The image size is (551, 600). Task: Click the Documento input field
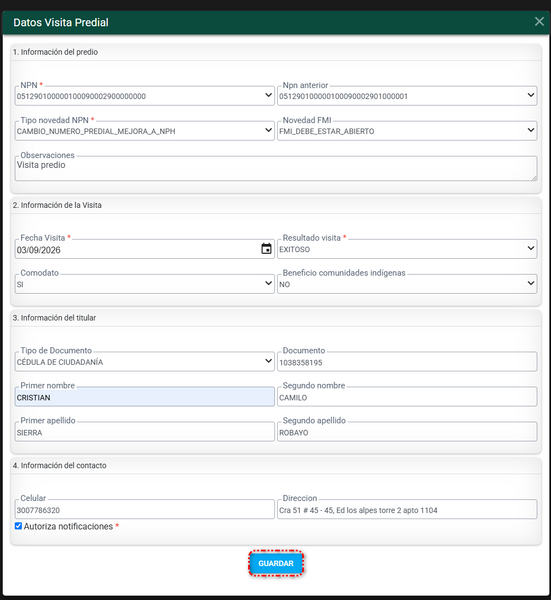point(407,362)
